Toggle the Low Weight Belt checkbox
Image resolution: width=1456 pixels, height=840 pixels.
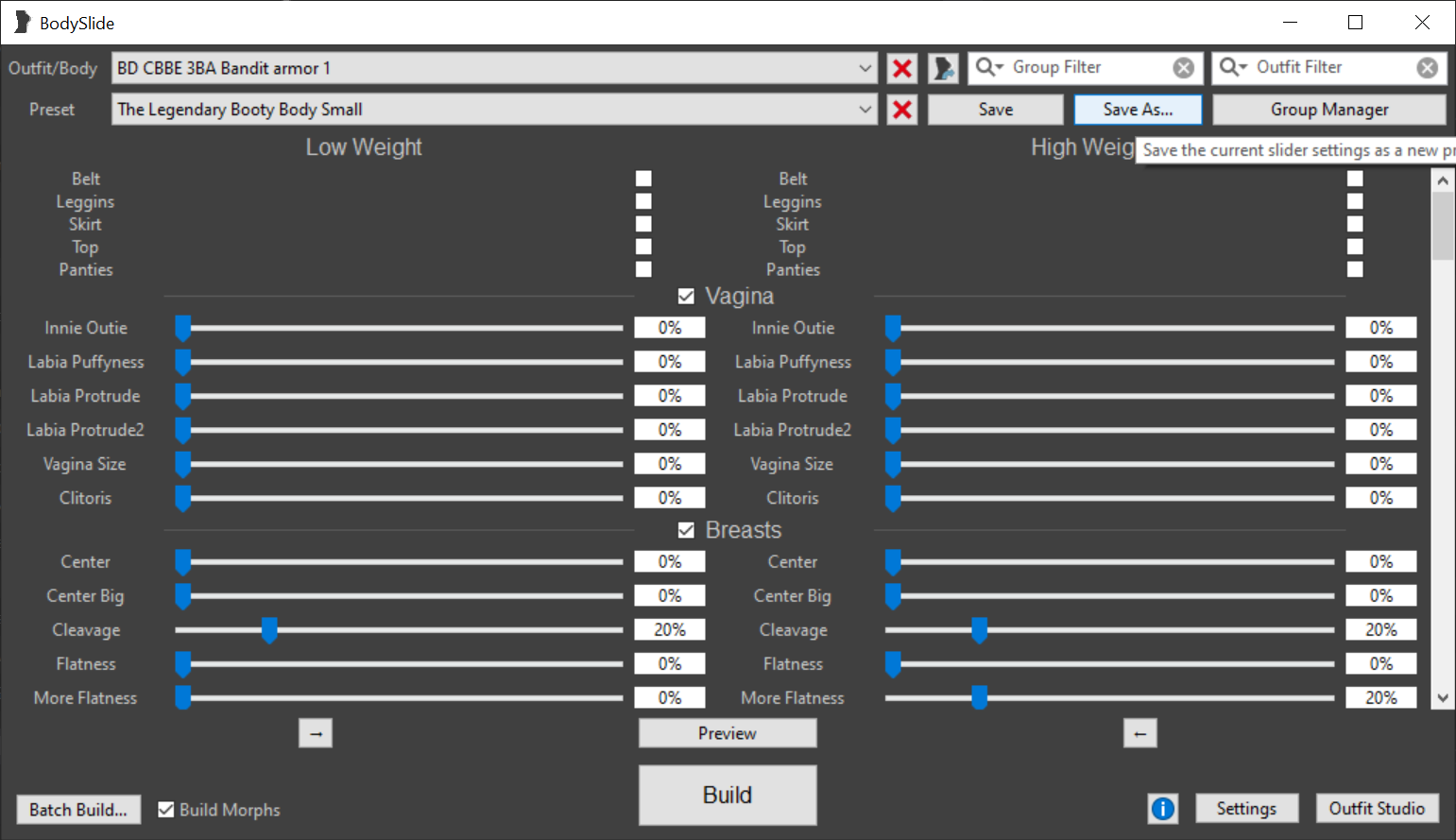[x=643, y=179]
